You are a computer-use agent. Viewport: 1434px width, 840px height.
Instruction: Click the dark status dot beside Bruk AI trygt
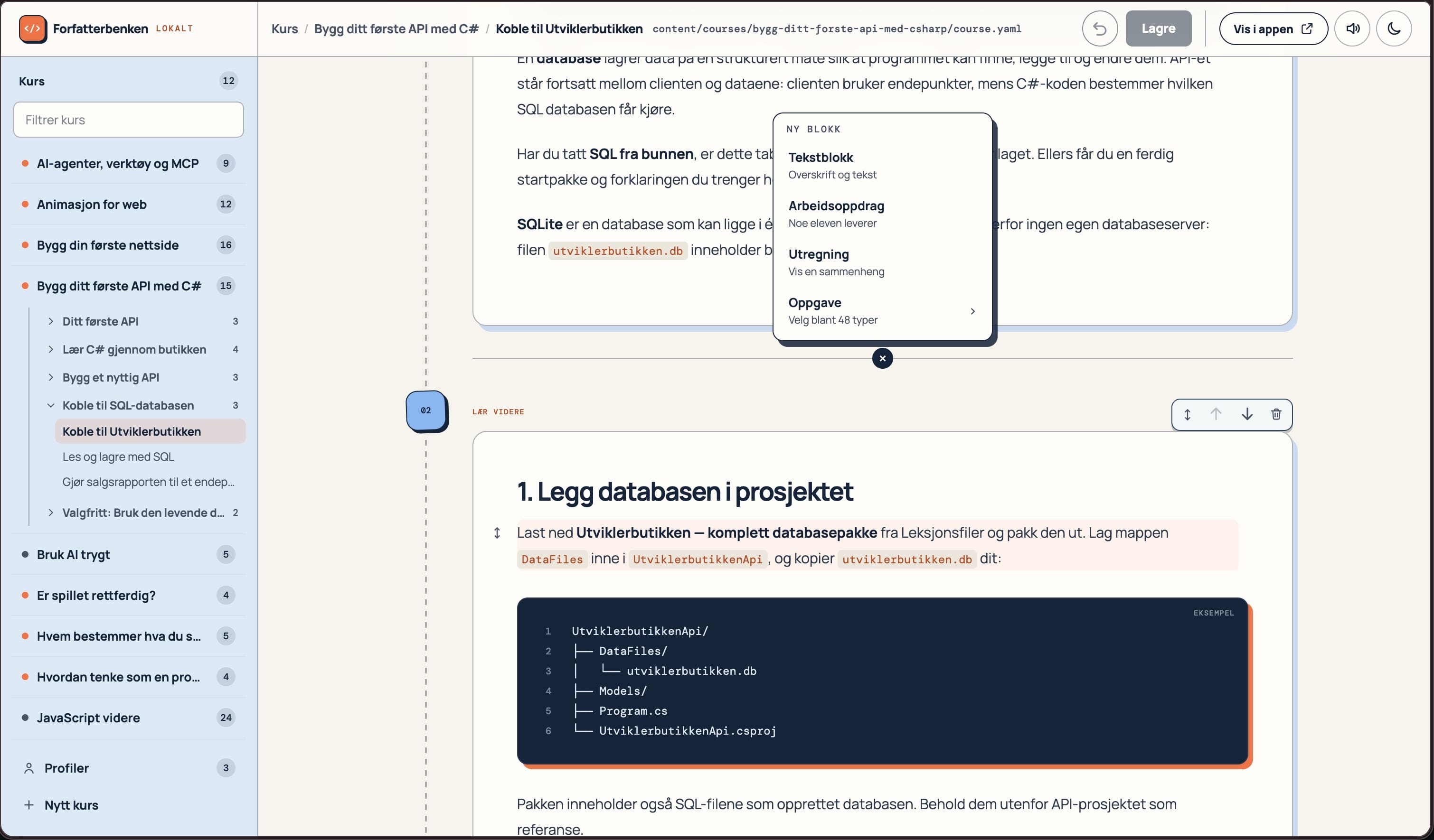point(25,554)
